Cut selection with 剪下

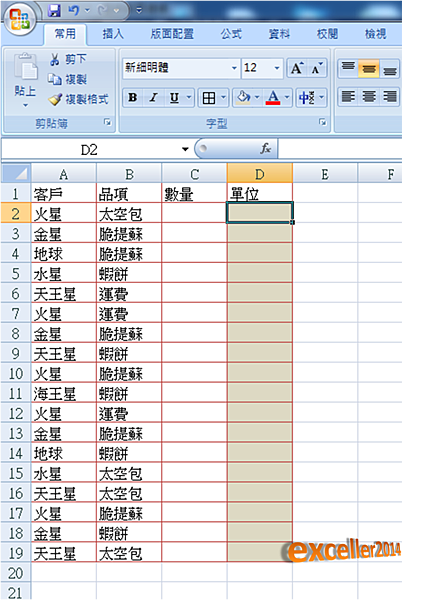(68, 59)
